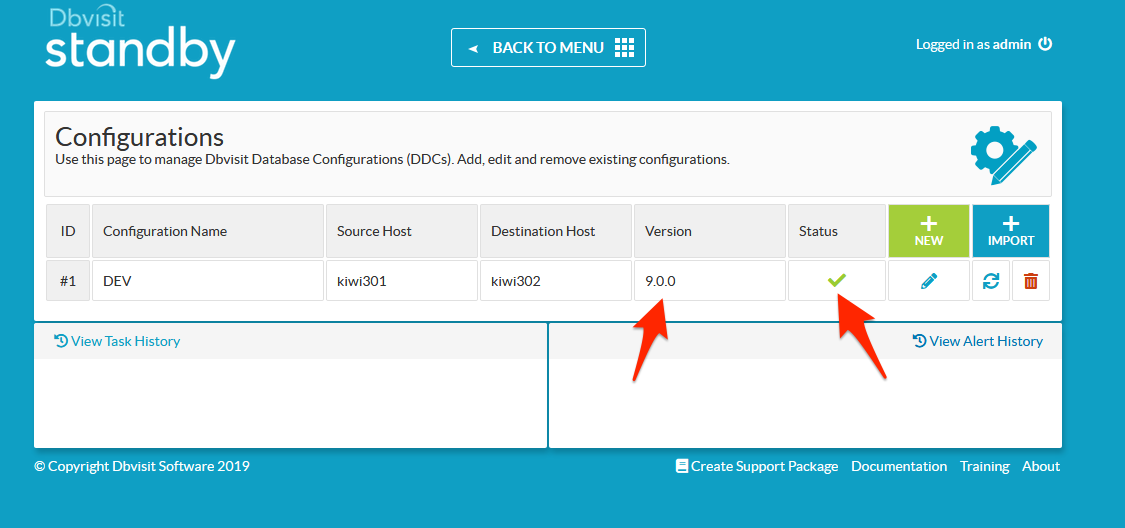Click the Status column header
The width and height of the screenshot is (1125, 528).
[837, 231]
